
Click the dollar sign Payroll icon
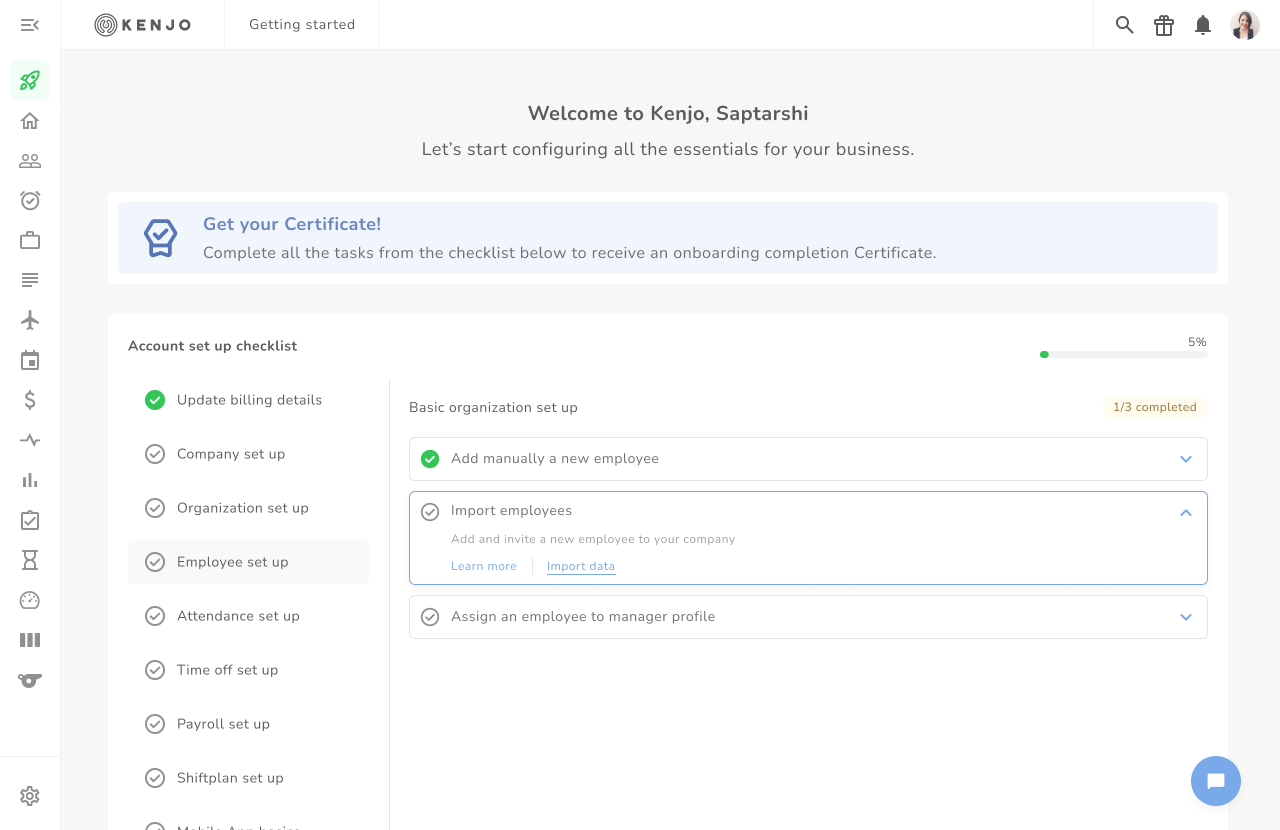30,400
